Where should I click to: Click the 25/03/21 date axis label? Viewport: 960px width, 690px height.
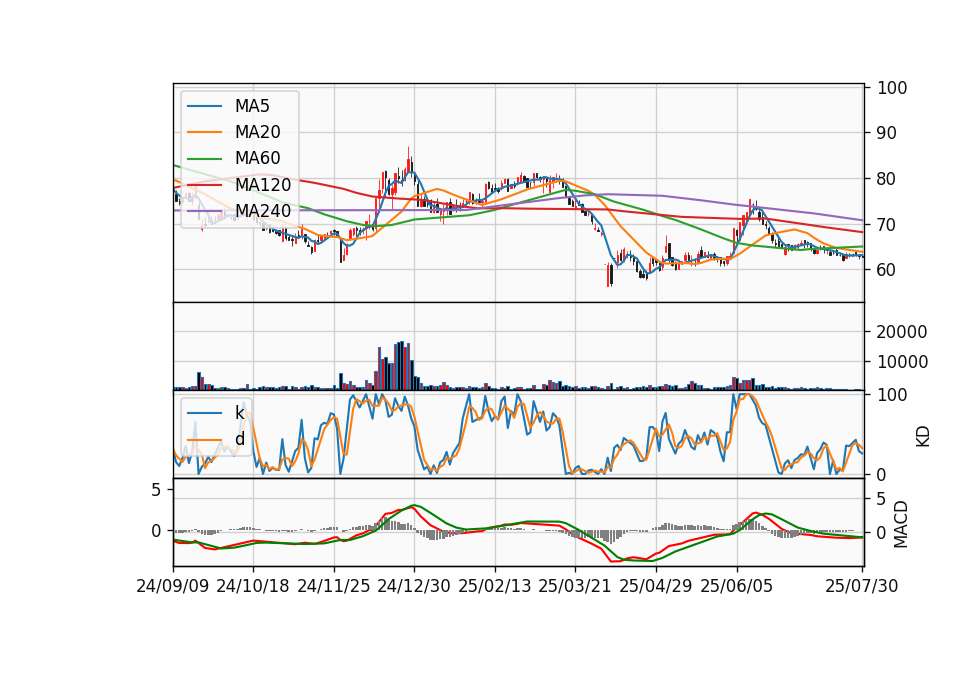pyautogui.click(x=575, y=586)
